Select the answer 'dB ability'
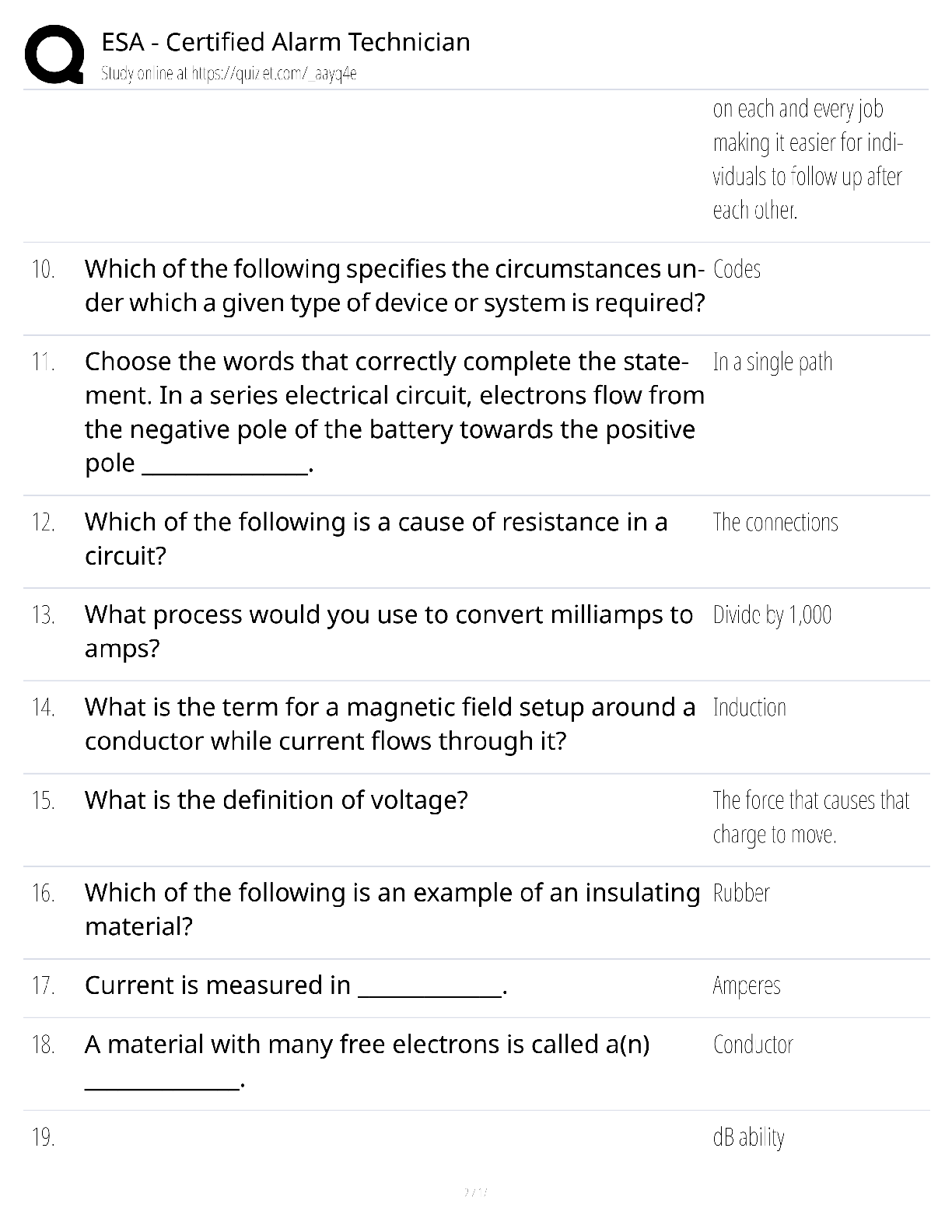Image resolution: width=952 pixels, height=1232 pixels. [x=748, y=1138]
